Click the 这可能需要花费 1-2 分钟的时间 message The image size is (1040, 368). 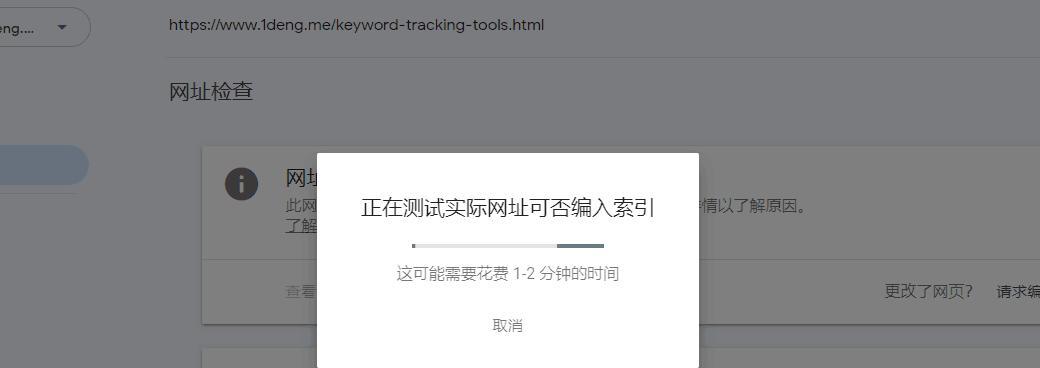[x=507, y=274]
